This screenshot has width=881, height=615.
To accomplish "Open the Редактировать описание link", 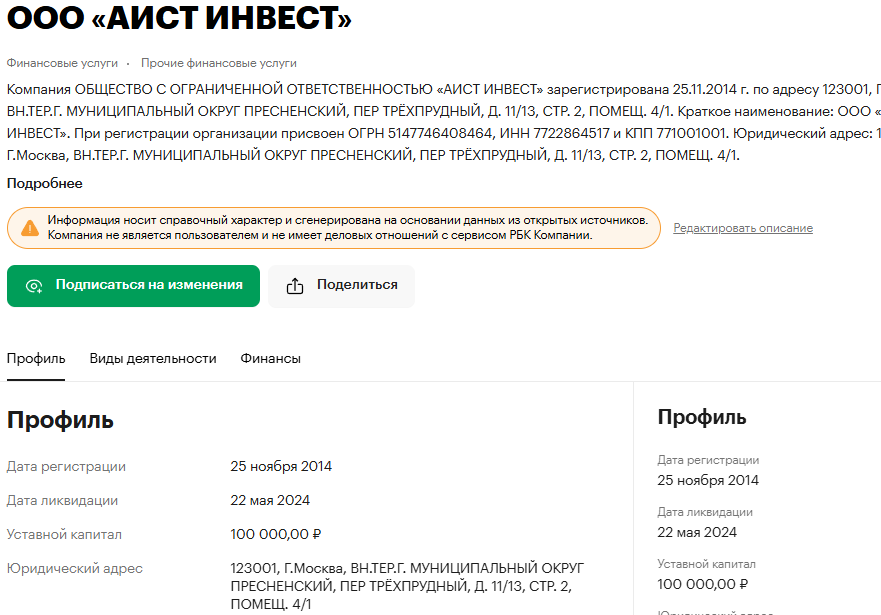I will 743,228.
